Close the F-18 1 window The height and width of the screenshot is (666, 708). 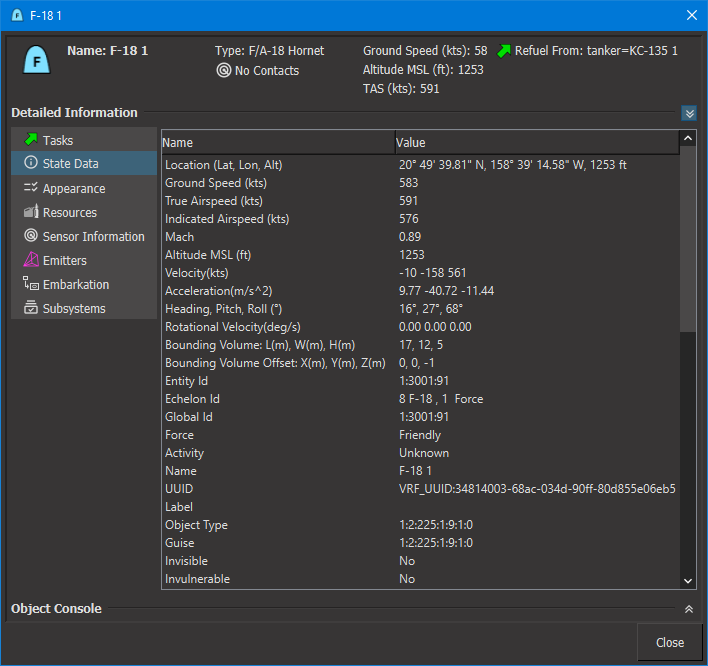tap(691, 15)
